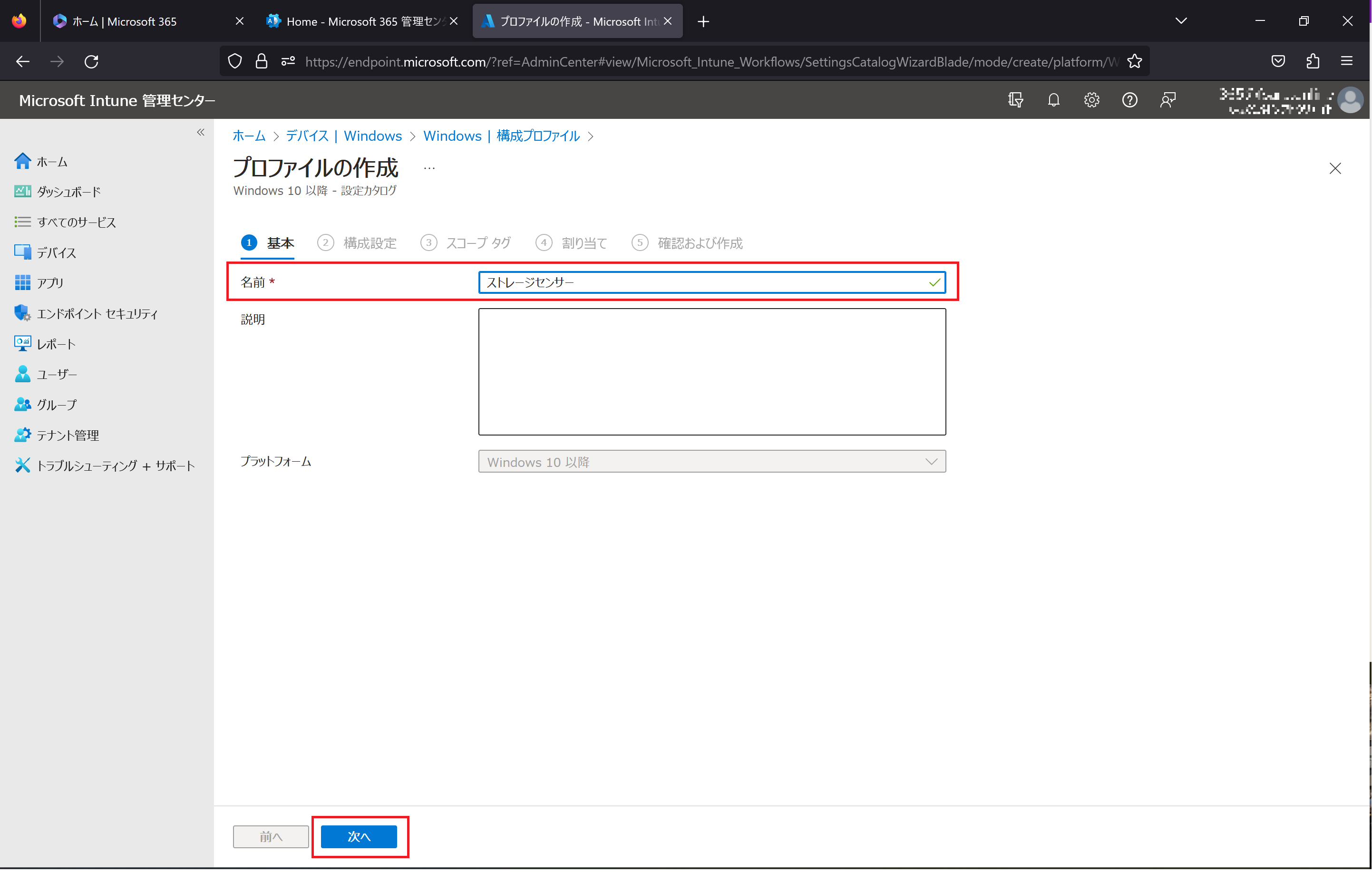
Task: Go back in the browser
Action: point(23,61)
